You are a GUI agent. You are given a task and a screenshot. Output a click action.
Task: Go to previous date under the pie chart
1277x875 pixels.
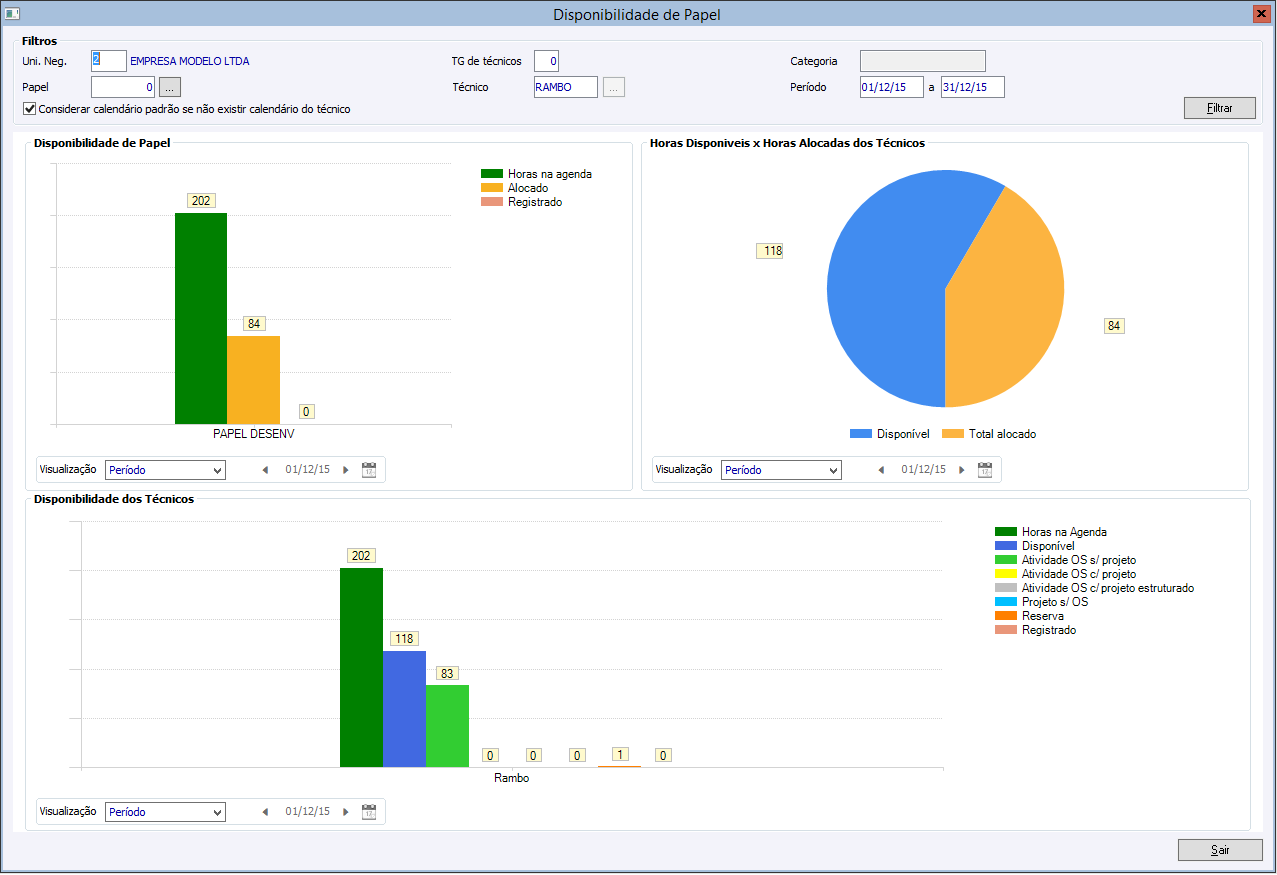[x=881, y=470]
